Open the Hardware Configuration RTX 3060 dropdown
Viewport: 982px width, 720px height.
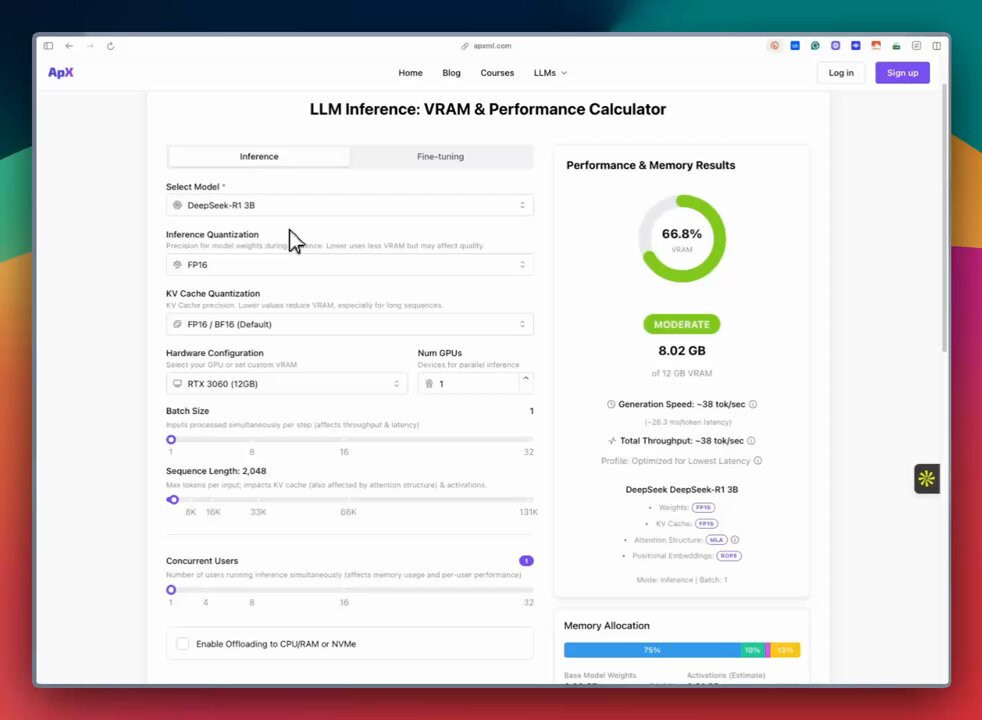pos(287,384)
